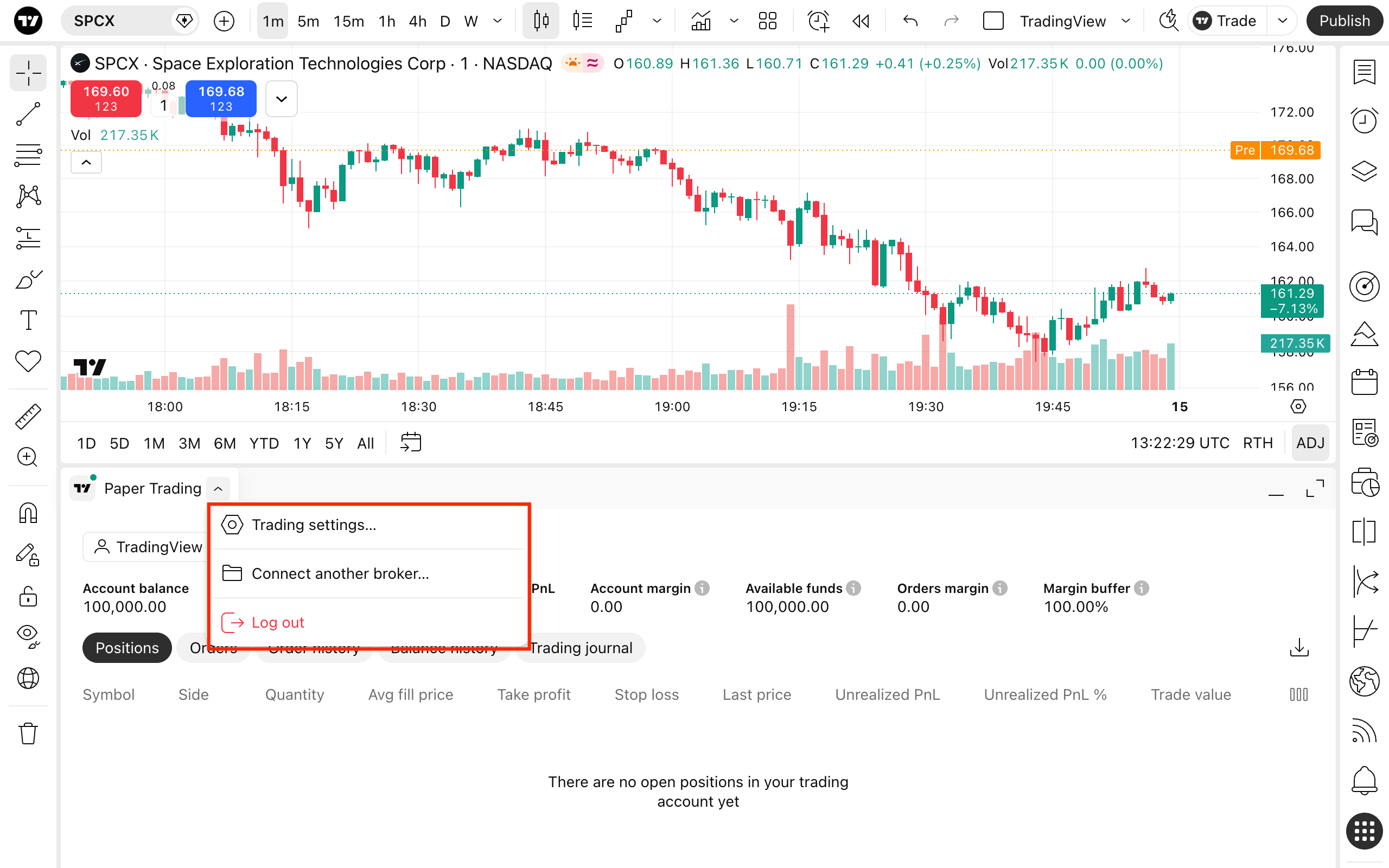Toggle hide all drawings eye icon
The image size is (1389, 868).
point(28,636)
